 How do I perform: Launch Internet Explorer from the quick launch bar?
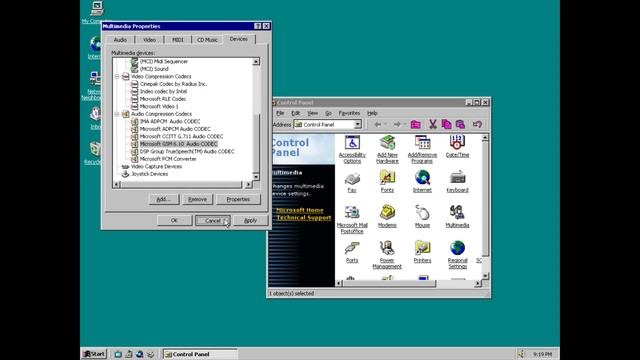click(139, 354)
